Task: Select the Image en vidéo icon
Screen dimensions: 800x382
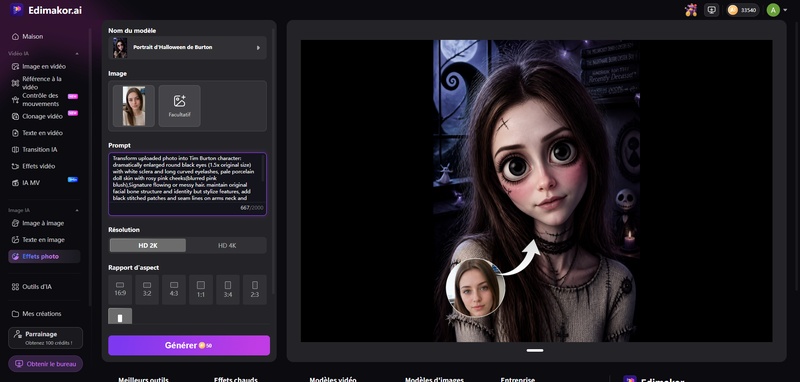Action: 15,66
